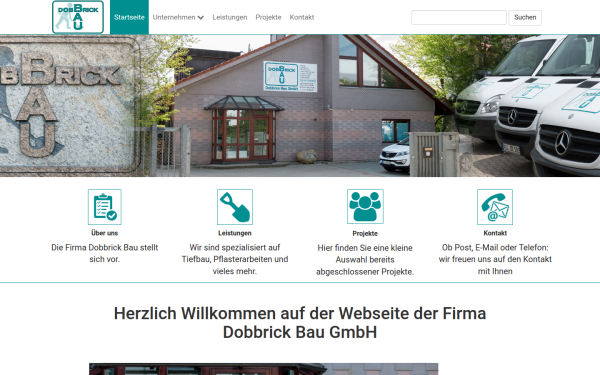Open the Über uns heading link
Image resolution: width=600 pixels, height=375 pixels.
pyautogui.click(x=104, y=233)
